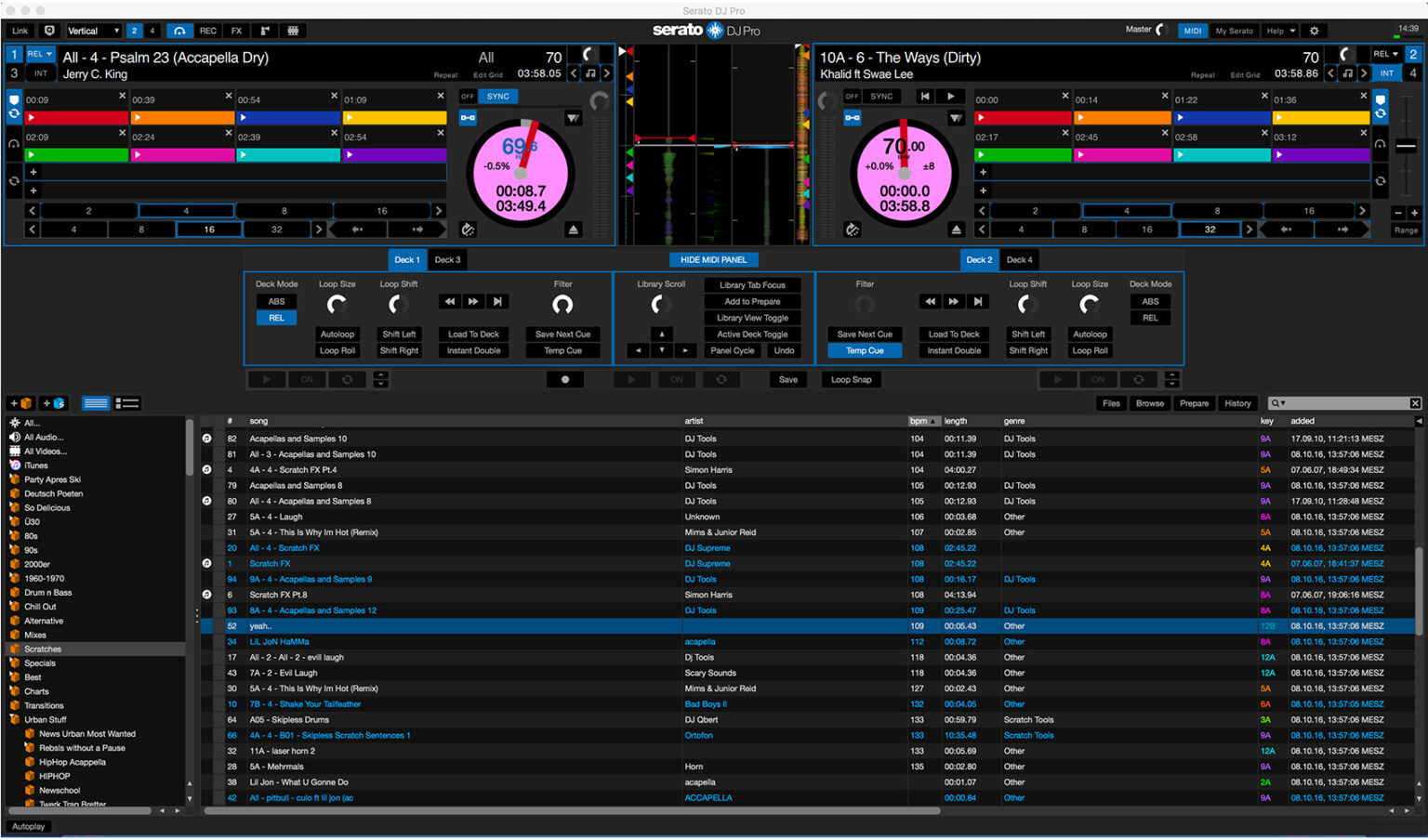Eject the track on the right deck

957,228
